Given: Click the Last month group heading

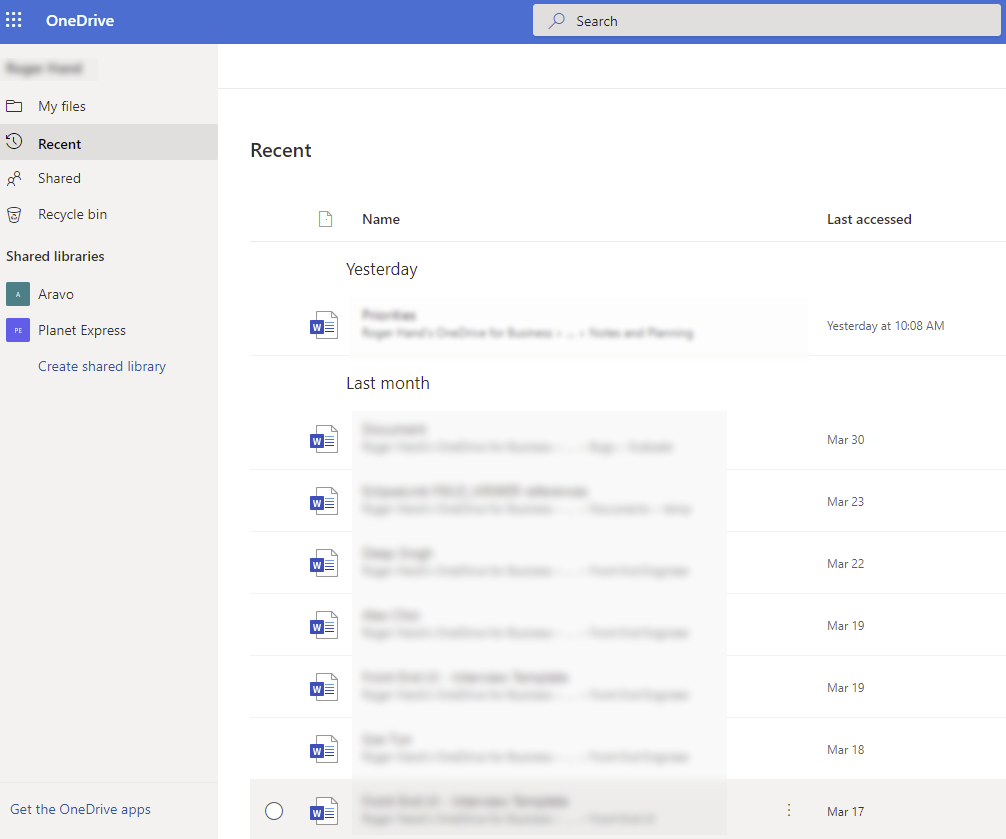Looking at the screenshot, I should point(388,383).
